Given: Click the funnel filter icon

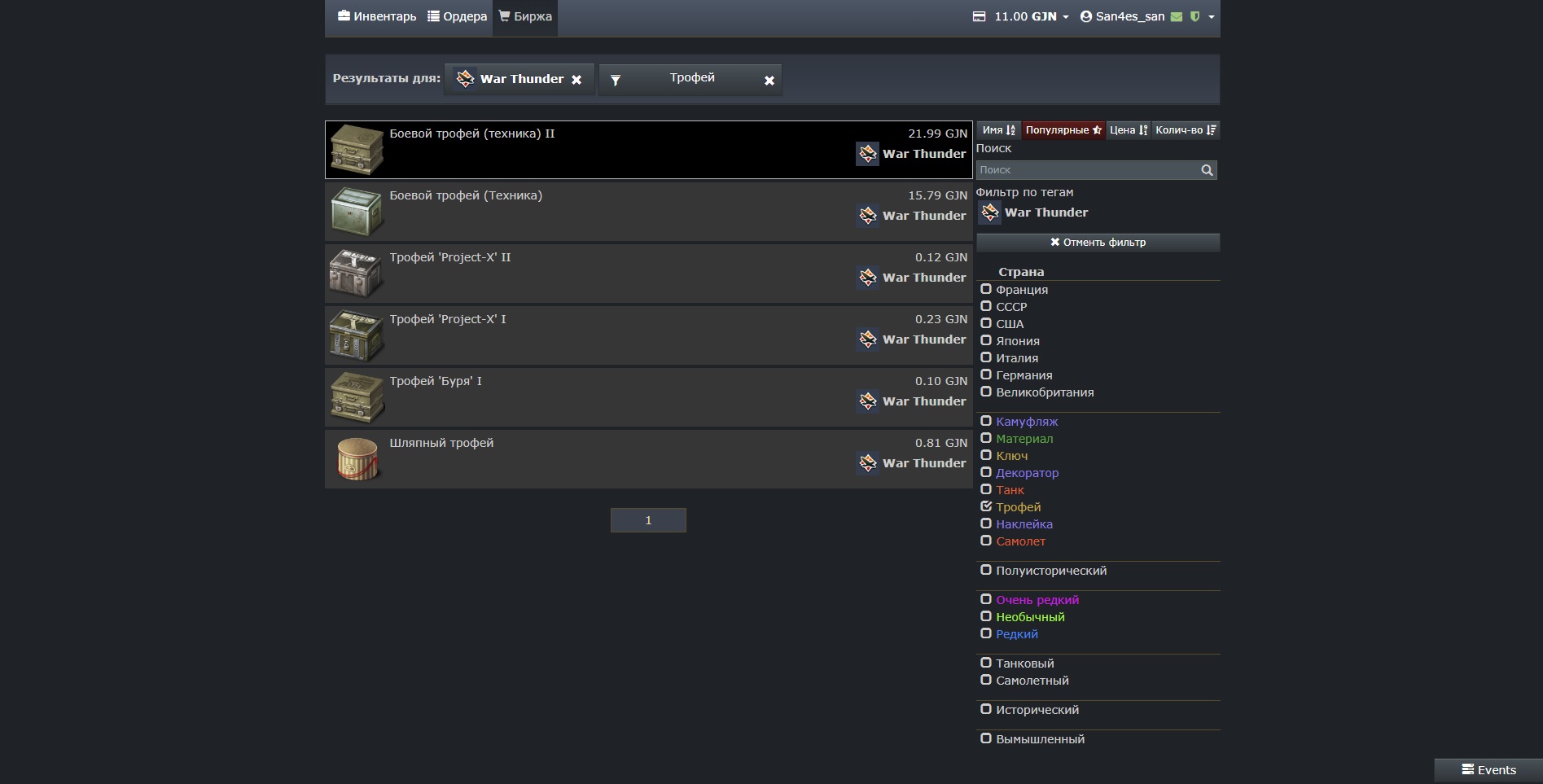Looking at the screenshot, I should (616, 81).
